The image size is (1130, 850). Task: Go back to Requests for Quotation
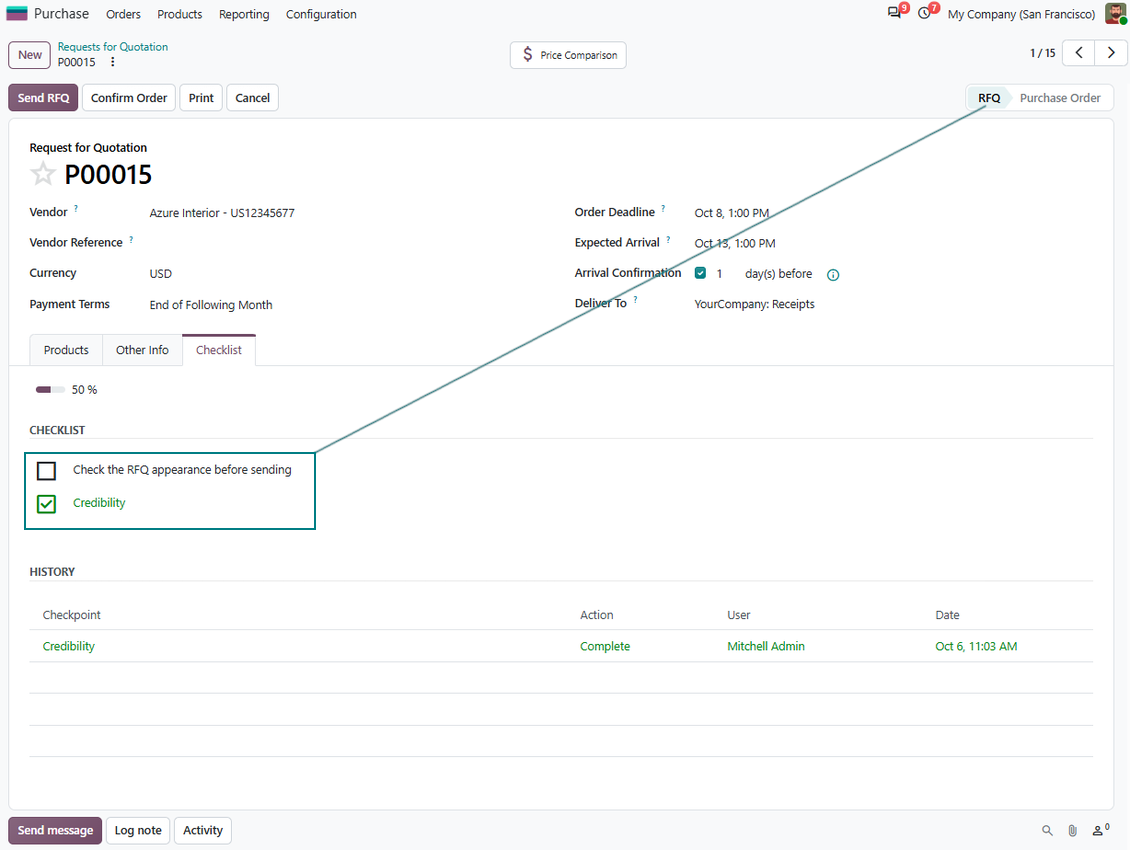[112, 47]
